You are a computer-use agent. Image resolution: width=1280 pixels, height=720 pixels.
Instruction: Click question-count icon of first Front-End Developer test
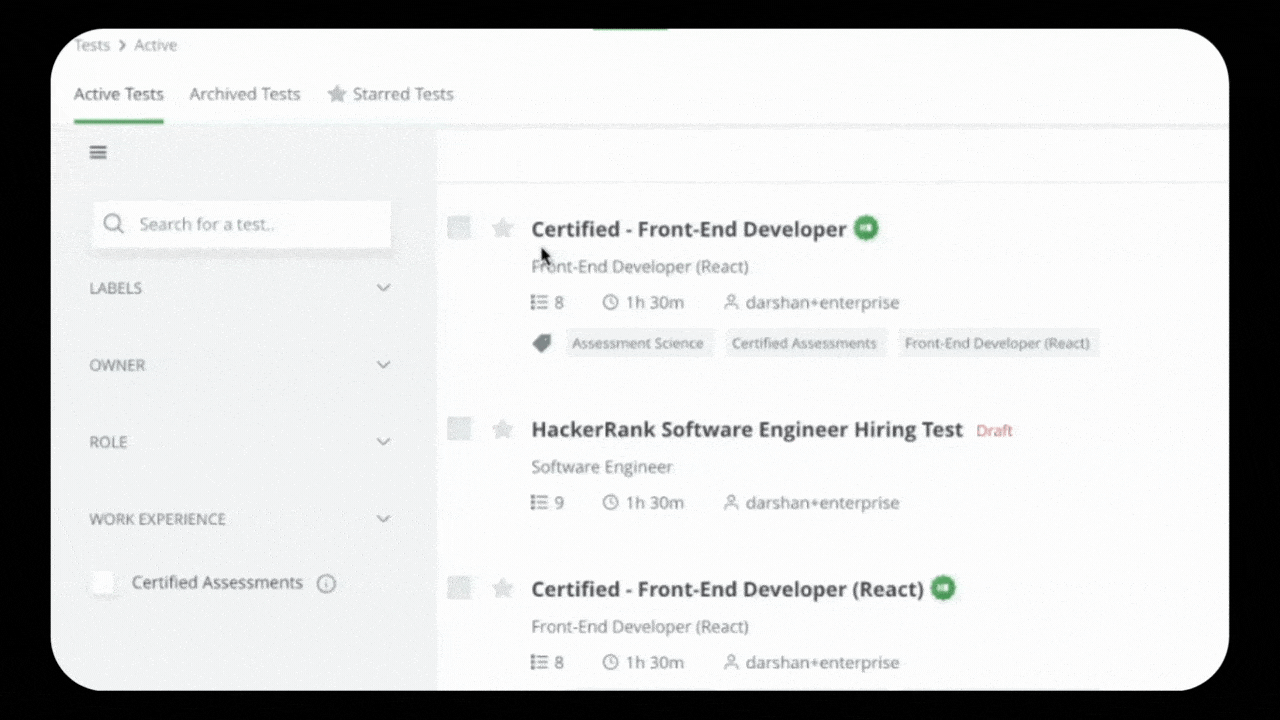(539, 303)
